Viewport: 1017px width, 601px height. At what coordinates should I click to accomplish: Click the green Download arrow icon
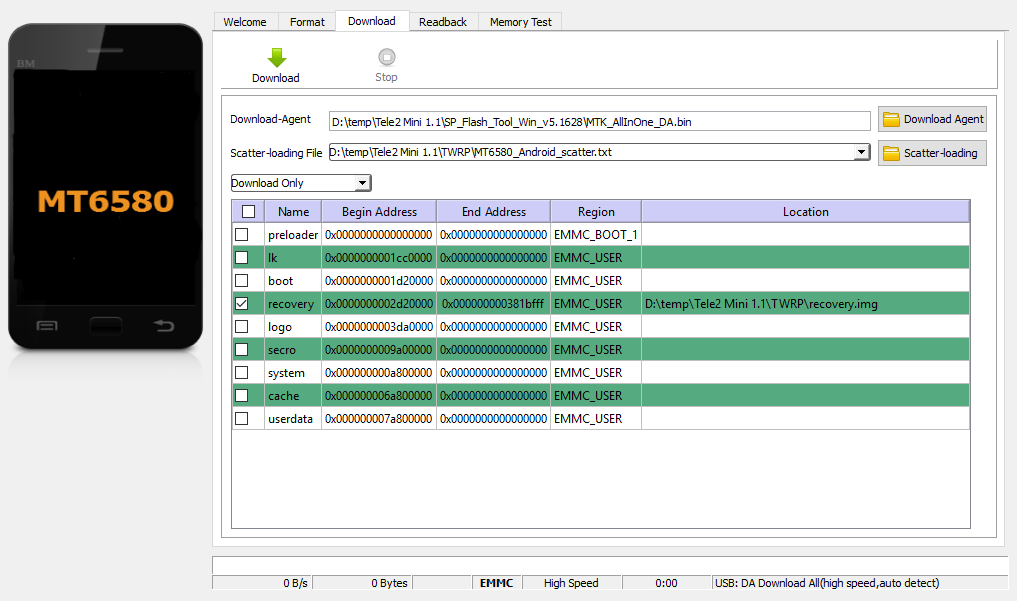[276, 58]
